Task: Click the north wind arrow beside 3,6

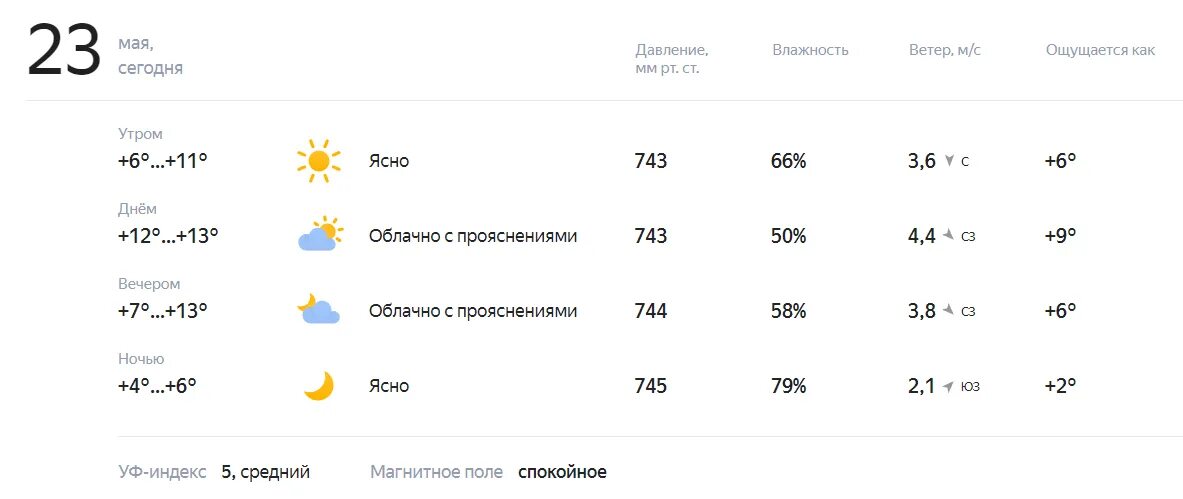Action: point(949,161)
